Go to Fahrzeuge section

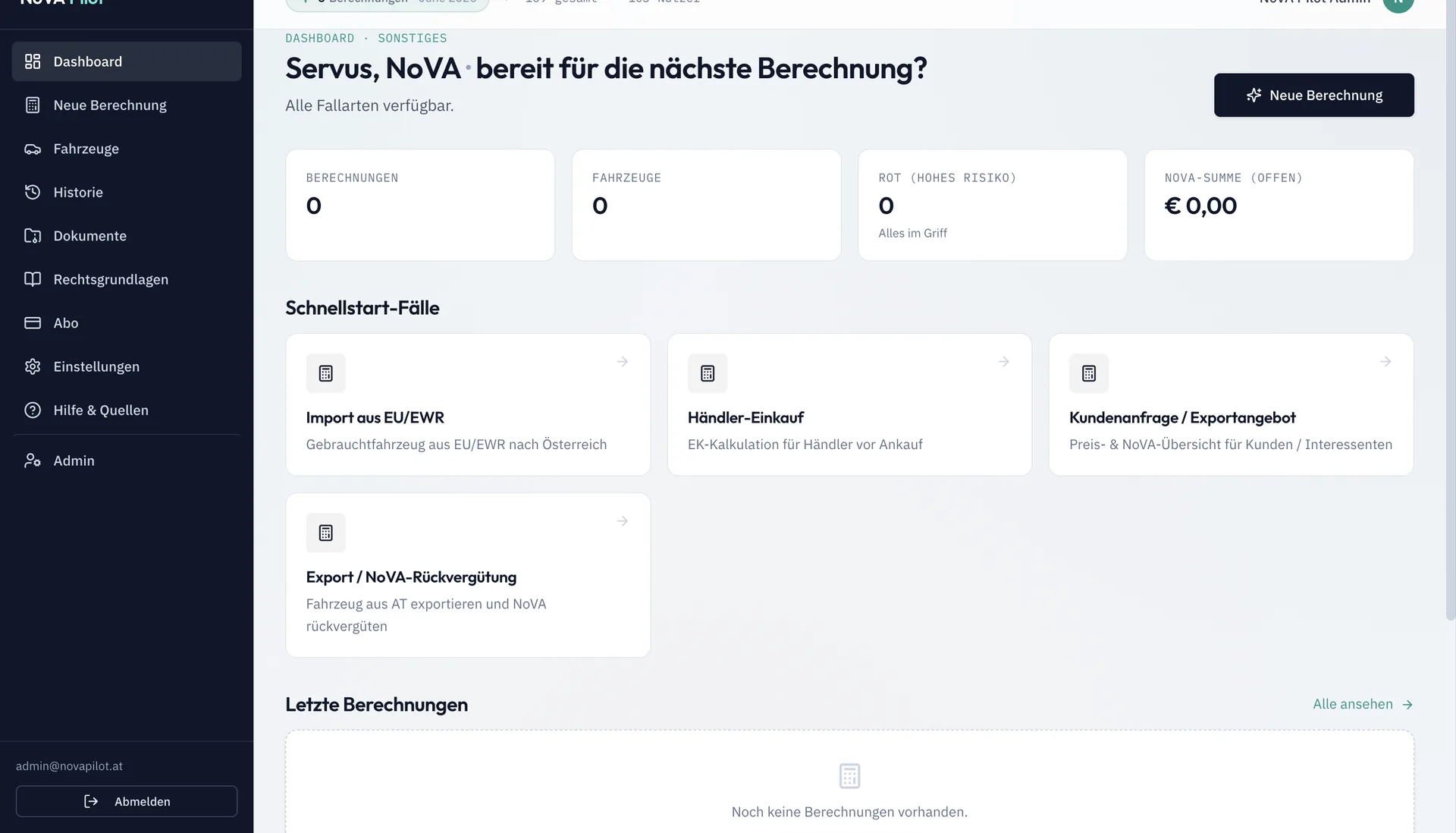[127, 149]
